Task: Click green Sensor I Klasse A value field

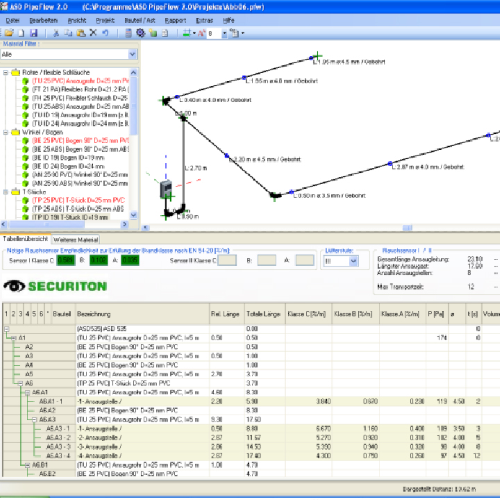Action: click(x=130, y=260)
